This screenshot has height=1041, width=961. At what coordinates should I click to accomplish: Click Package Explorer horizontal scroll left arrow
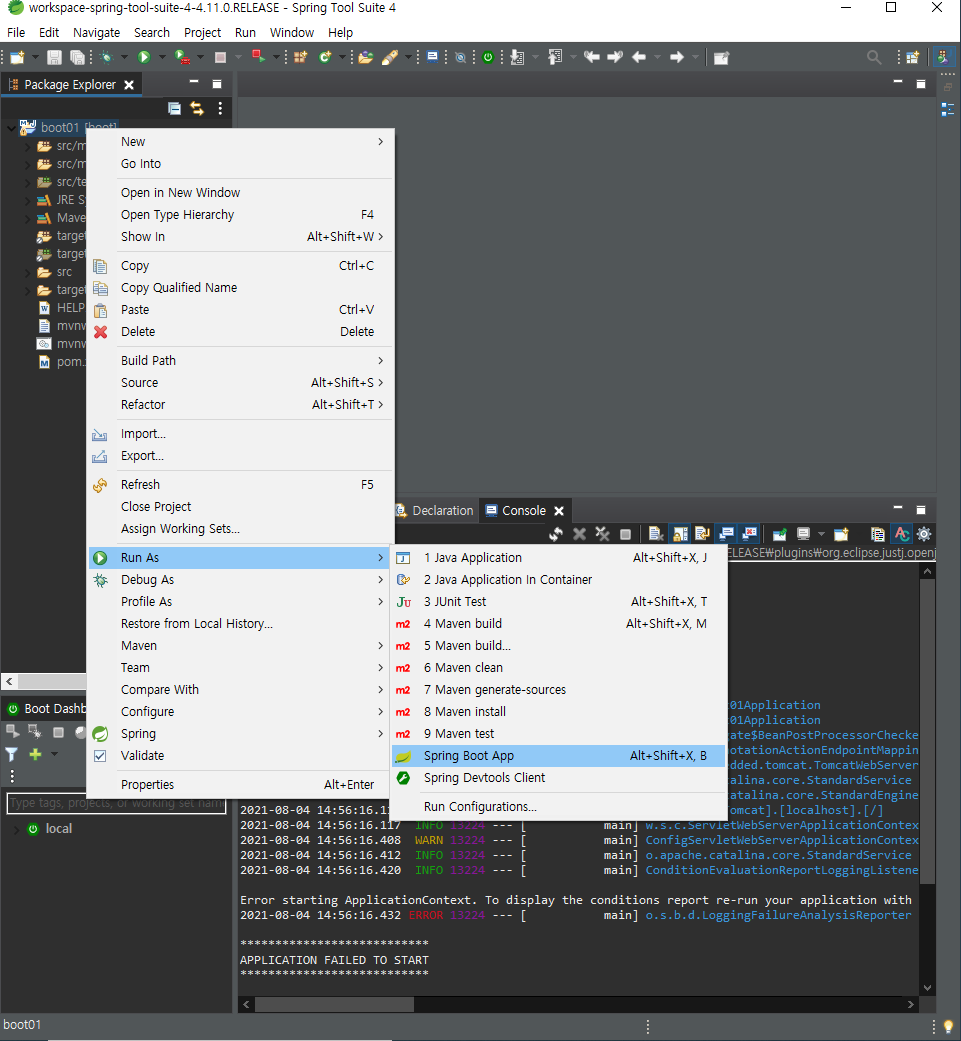coord(9,681)
